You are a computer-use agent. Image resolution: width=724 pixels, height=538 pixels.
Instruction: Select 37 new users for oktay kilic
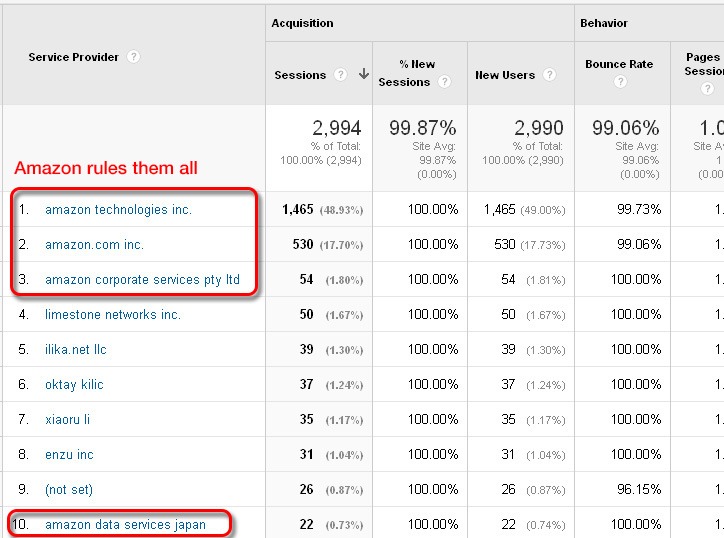click(508, 385)
